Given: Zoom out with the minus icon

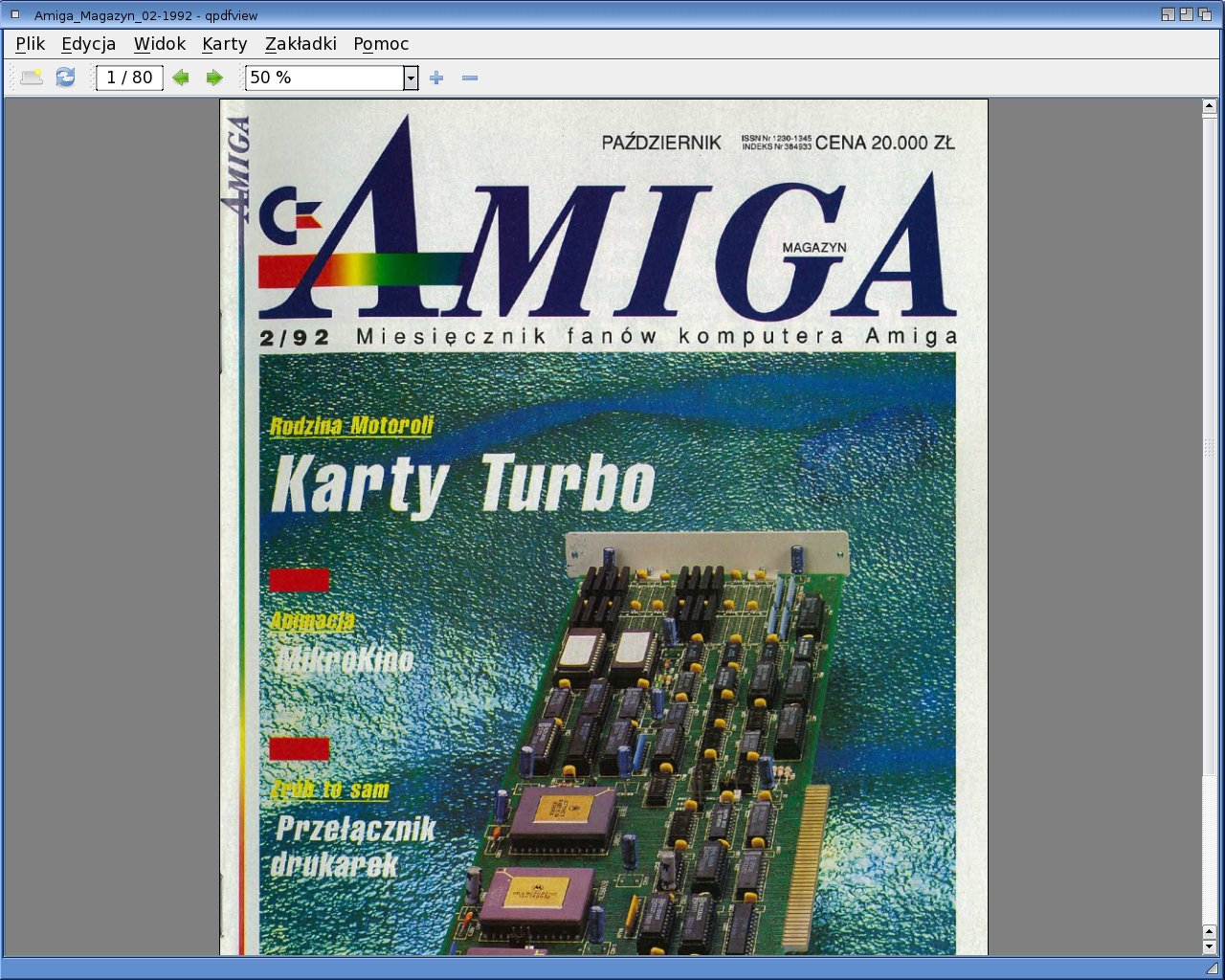Looking at the screenshot, I should click(x=470, y=78).
